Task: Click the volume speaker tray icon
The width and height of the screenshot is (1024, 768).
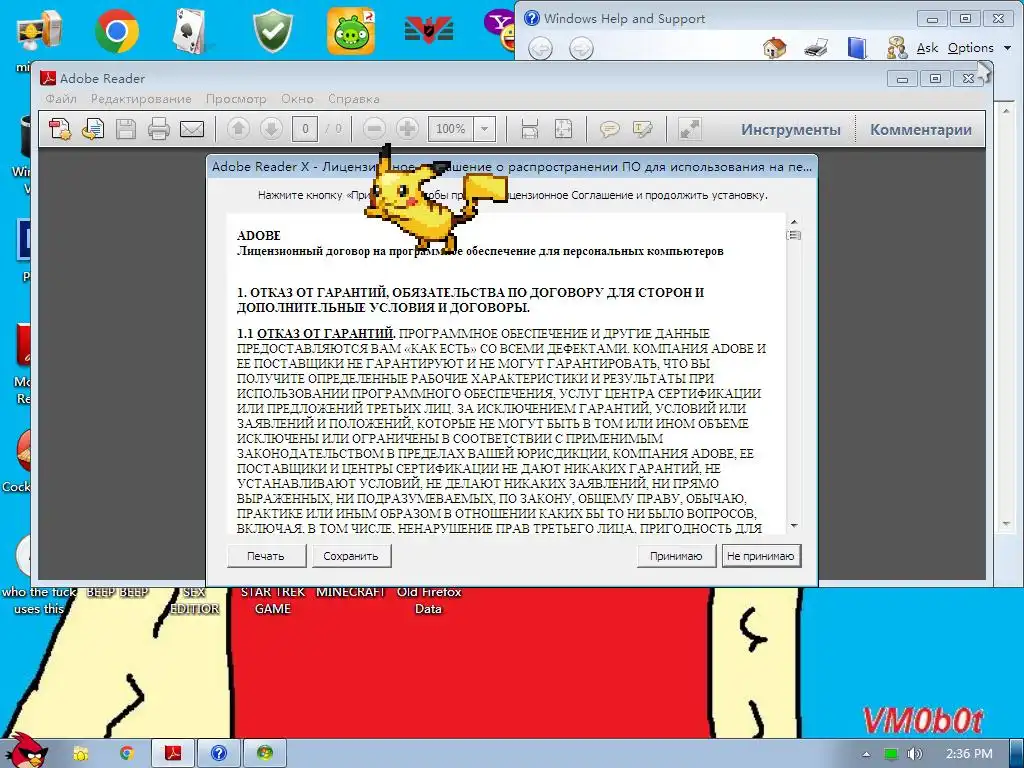Action: 915,754
